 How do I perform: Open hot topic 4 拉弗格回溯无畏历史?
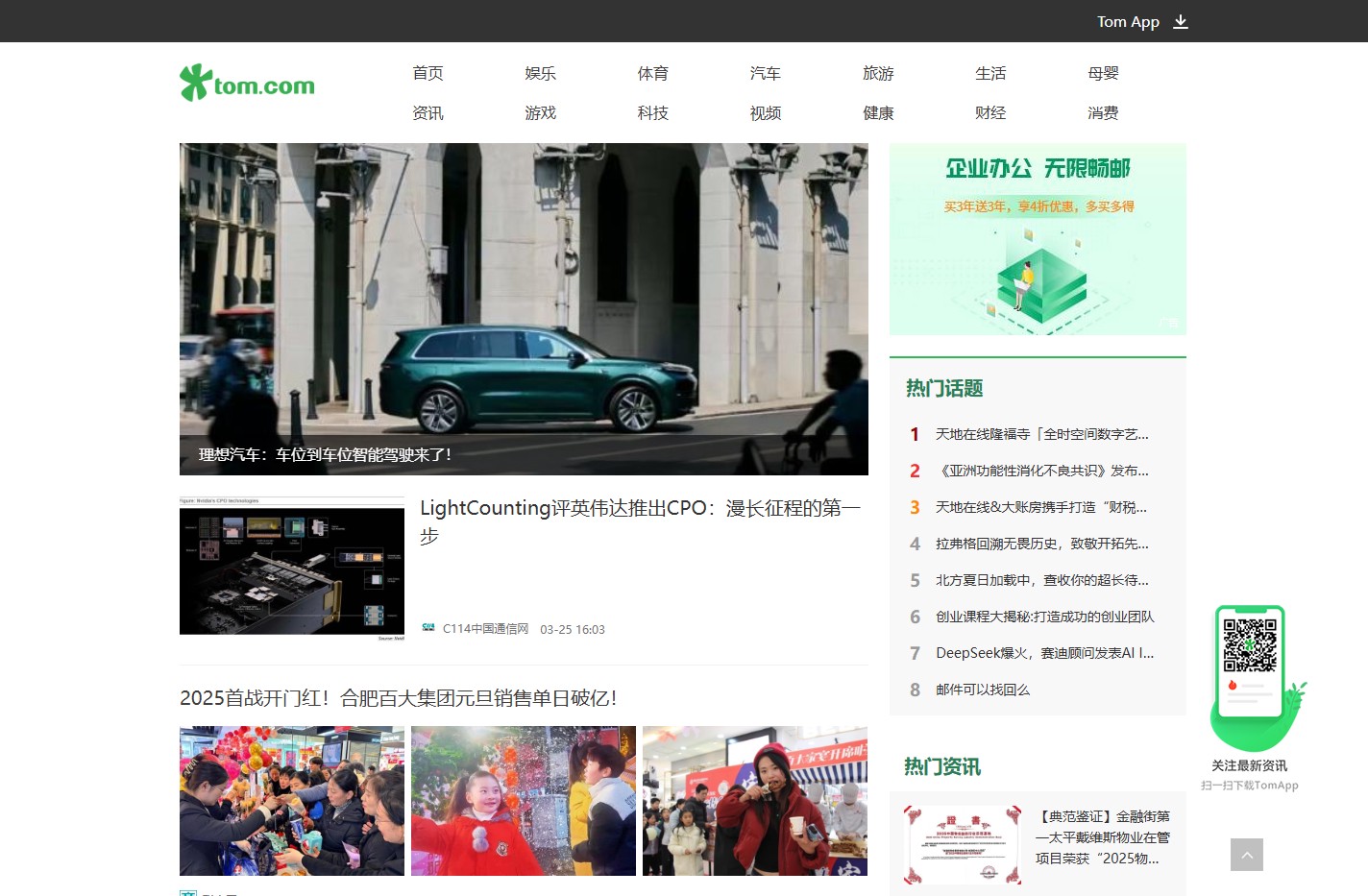(1041, 544)
